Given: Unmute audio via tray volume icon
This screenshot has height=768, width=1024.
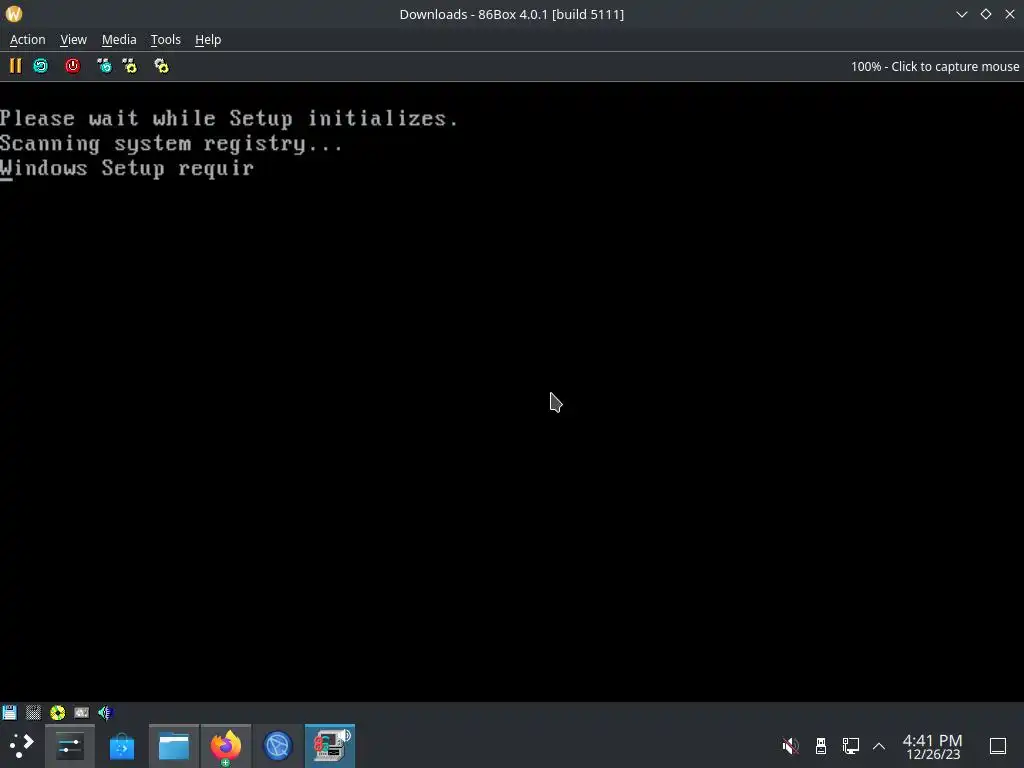Looking at the screenshot, I should (790, 746).
